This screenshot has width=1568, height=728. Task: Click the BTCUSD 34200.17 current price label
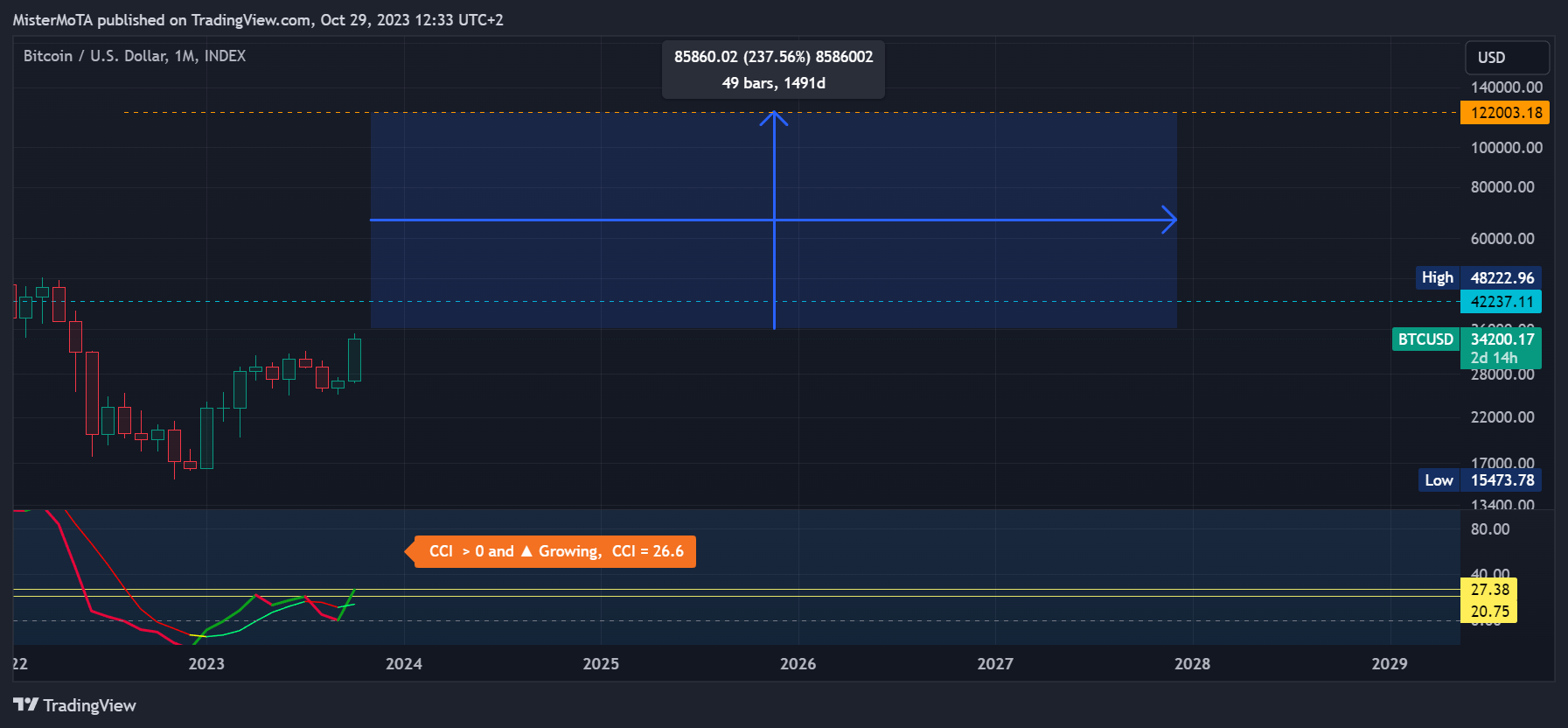[x=1467, y=339]
